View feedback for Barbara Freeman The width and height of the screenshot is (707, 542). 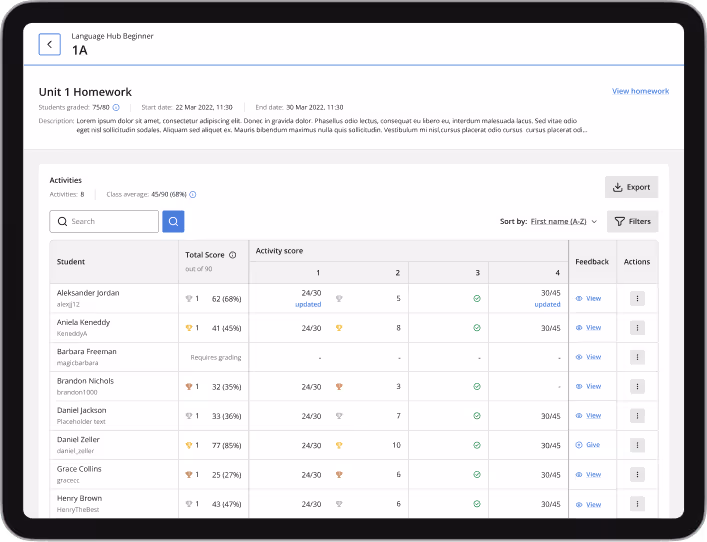[588, 357]
